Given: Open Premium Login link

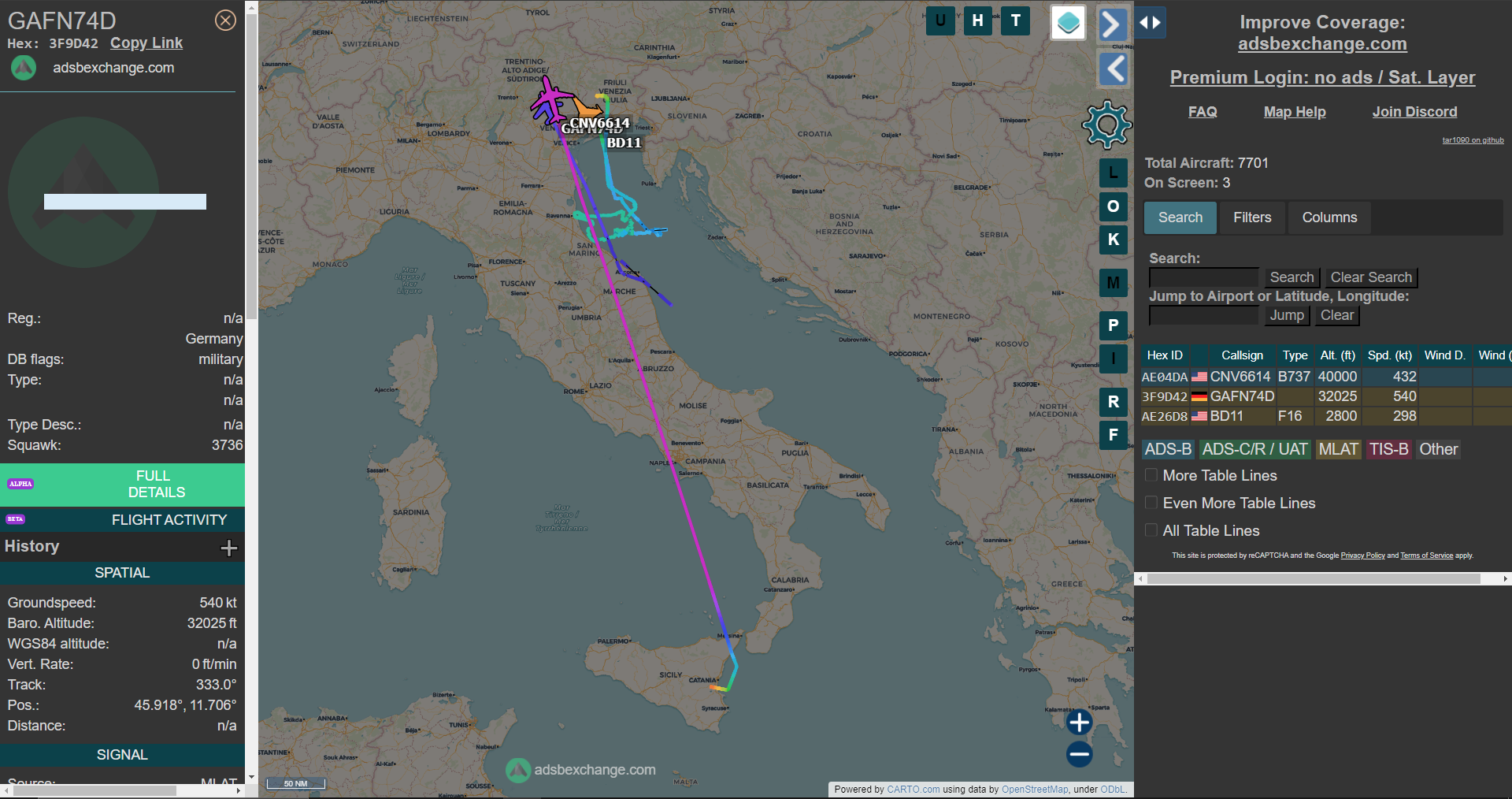Looking at the screenshot, I should click(x=1322, y=77).
